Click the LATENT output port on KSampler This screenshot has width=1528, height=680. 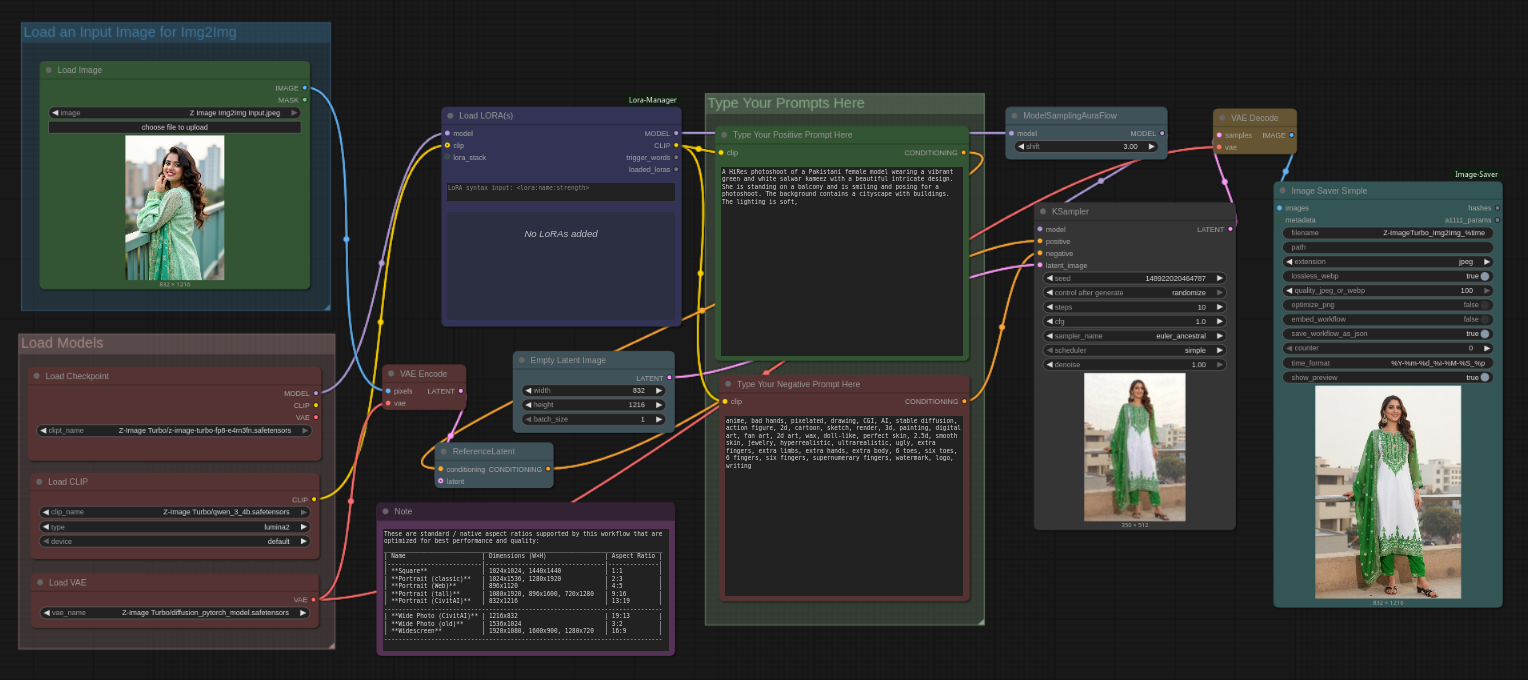pyautogui.click(x=1230, y=229)
